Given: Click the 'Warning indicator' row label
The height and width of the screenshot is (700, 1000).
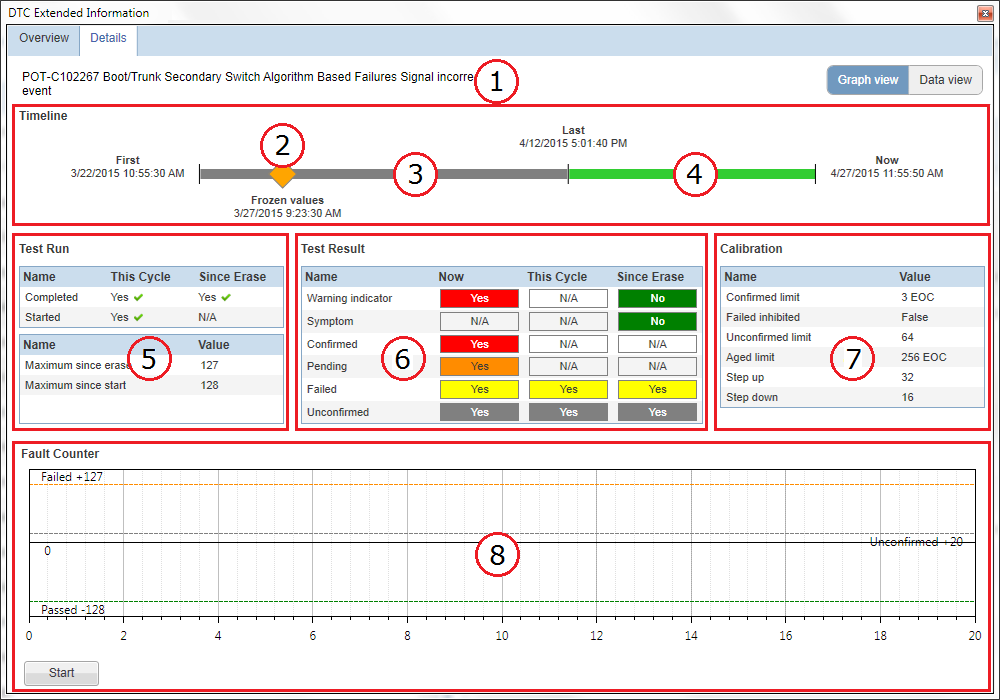Looking at the screenshot, I should [349, 298].
